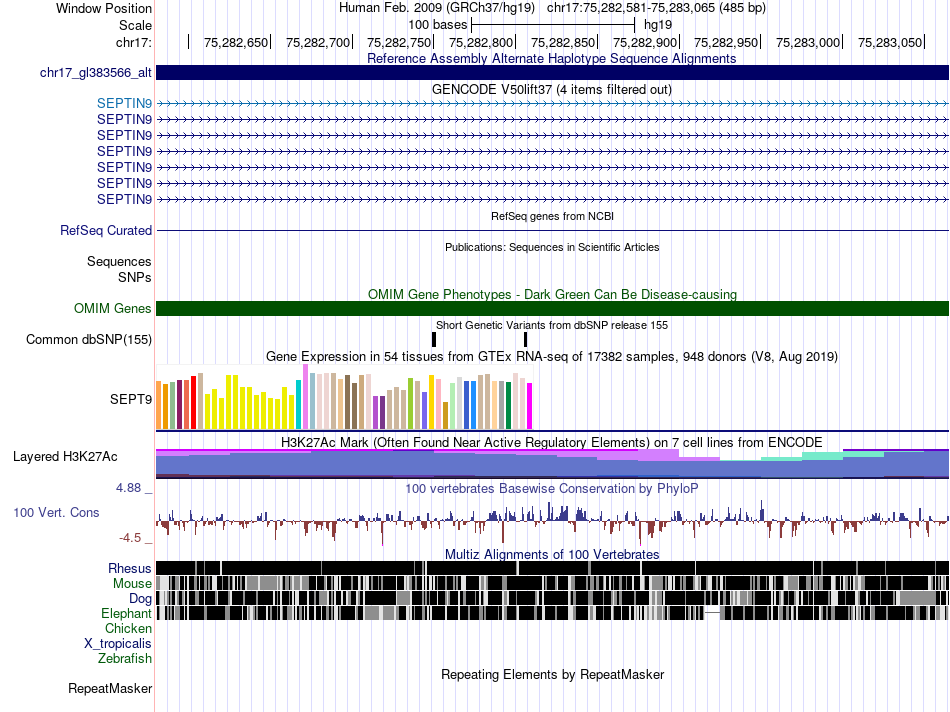Open the OMIM Gene Phenotypes track title
Image resolution: width=950 pixels, height=712 pixels.
552,294
